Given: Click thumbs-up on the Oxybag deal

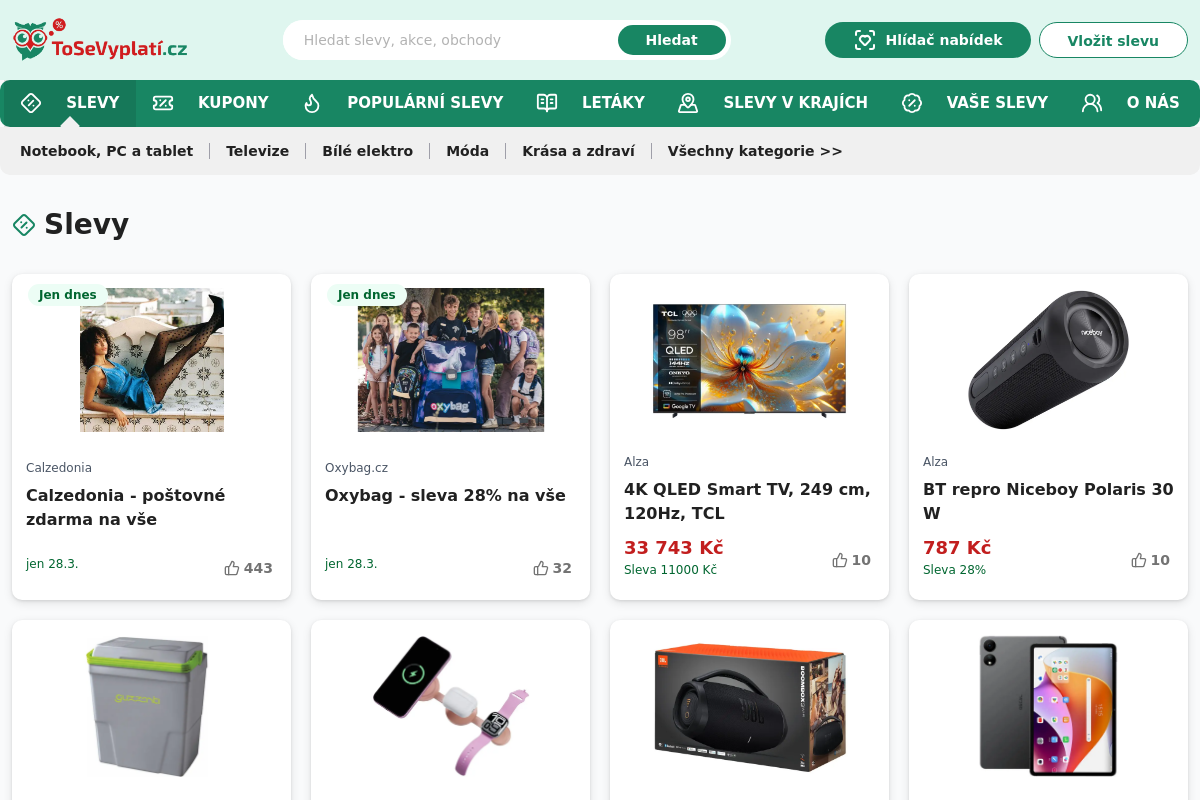Looking at the screenshot, I should (x=541, y=568).
